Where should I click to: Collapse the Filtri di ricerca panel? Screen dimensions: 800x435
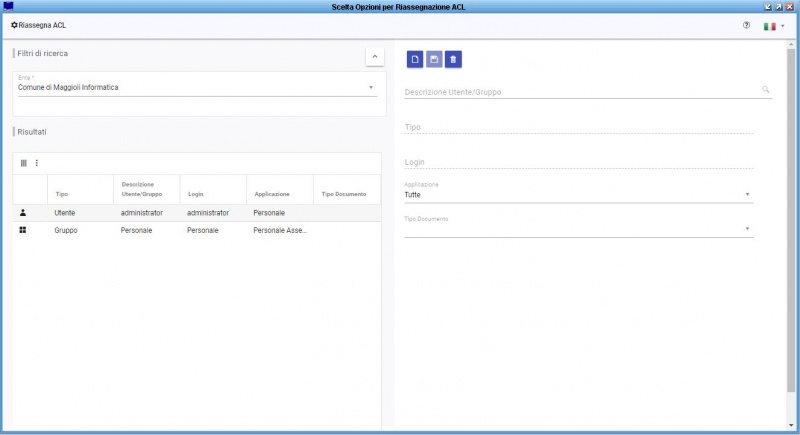(375, 57)
